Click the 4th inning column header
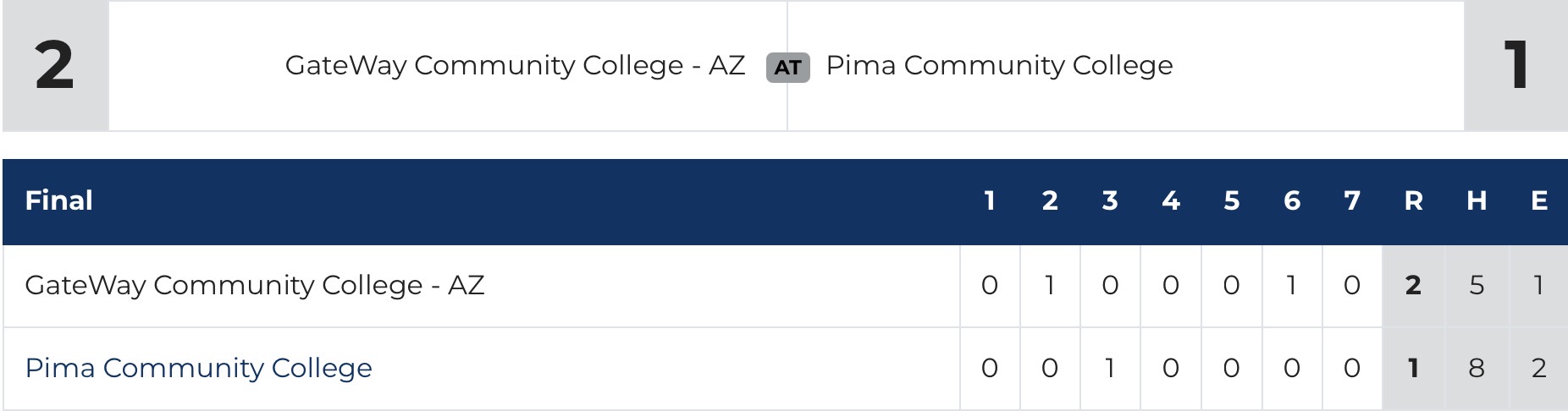1568x411 pixels. click(x=1171, y=200)
